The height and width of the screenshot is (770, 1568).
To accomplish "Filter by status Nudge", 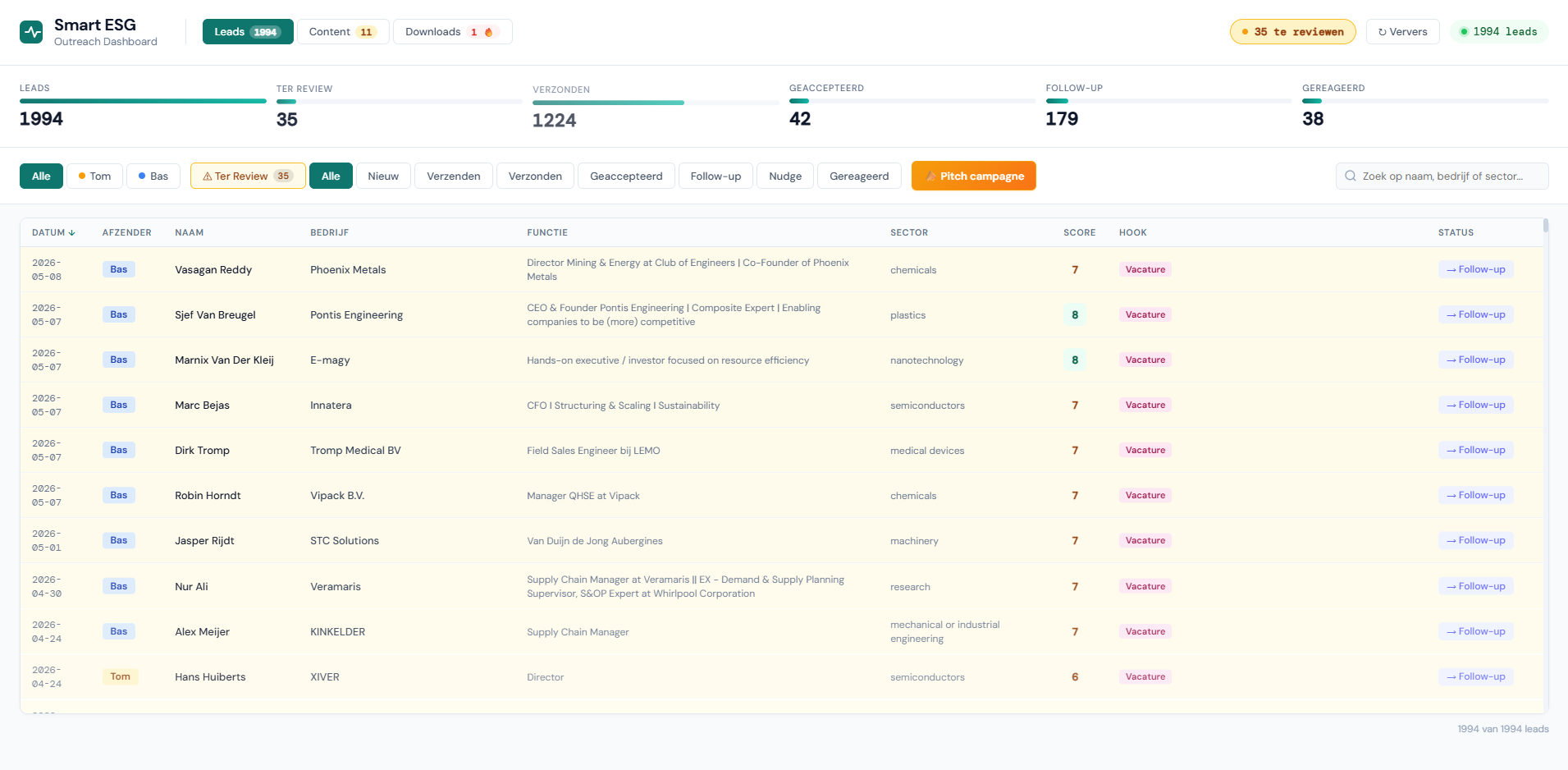I will tap(785, 176).
